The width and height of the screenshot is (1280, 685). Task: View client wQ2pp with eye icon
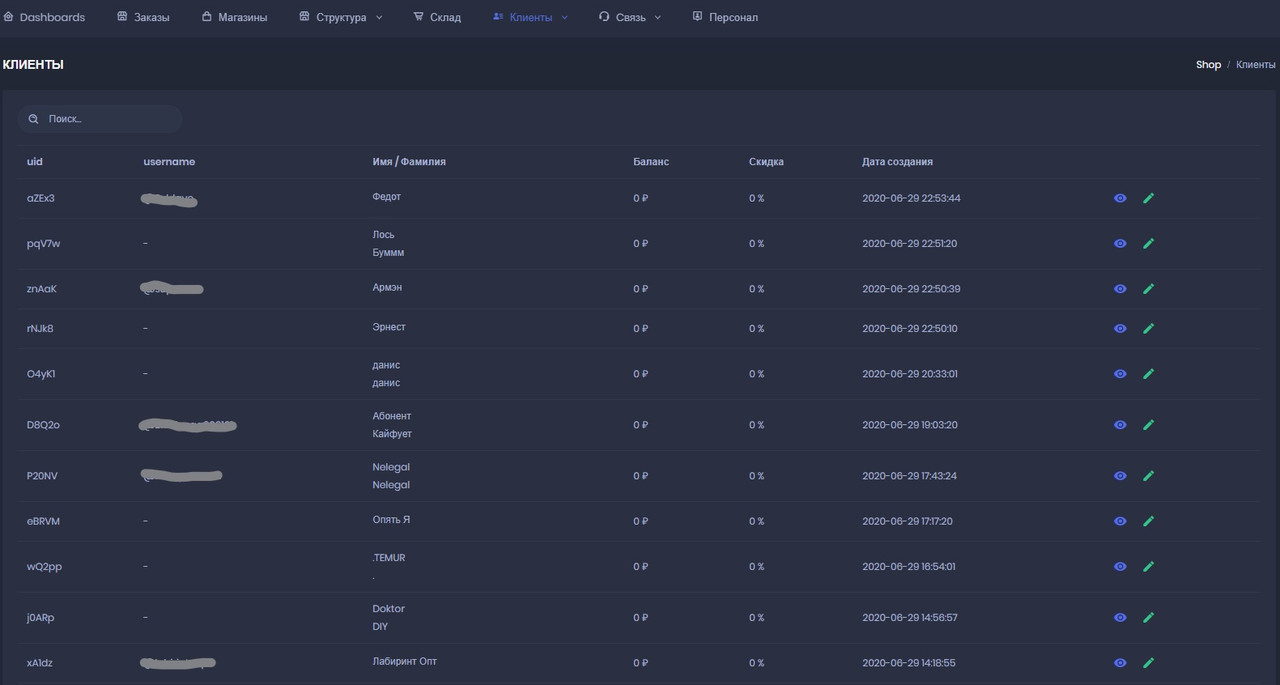tap(1120, 567)
